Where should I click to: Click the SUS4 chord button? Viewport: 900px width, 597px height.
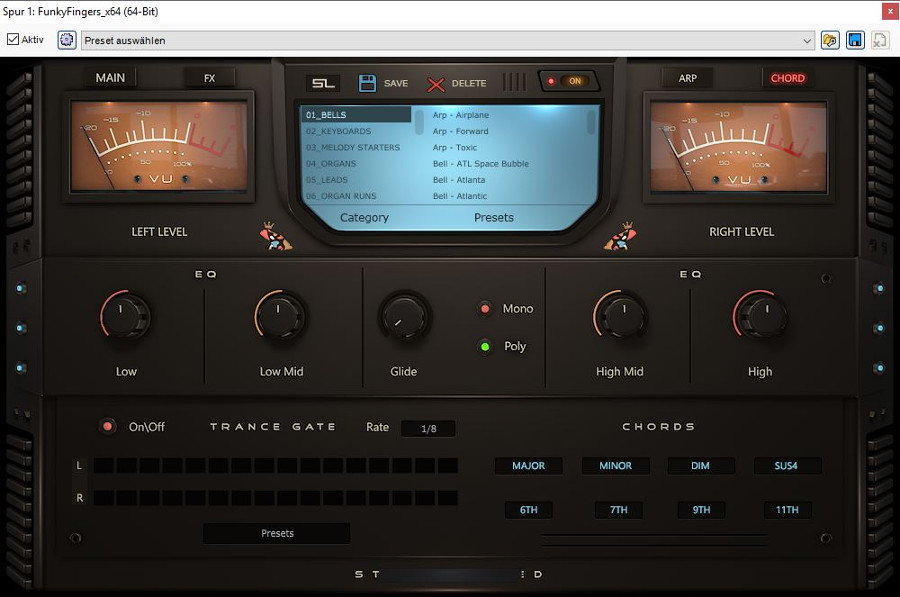click(786, 466)
